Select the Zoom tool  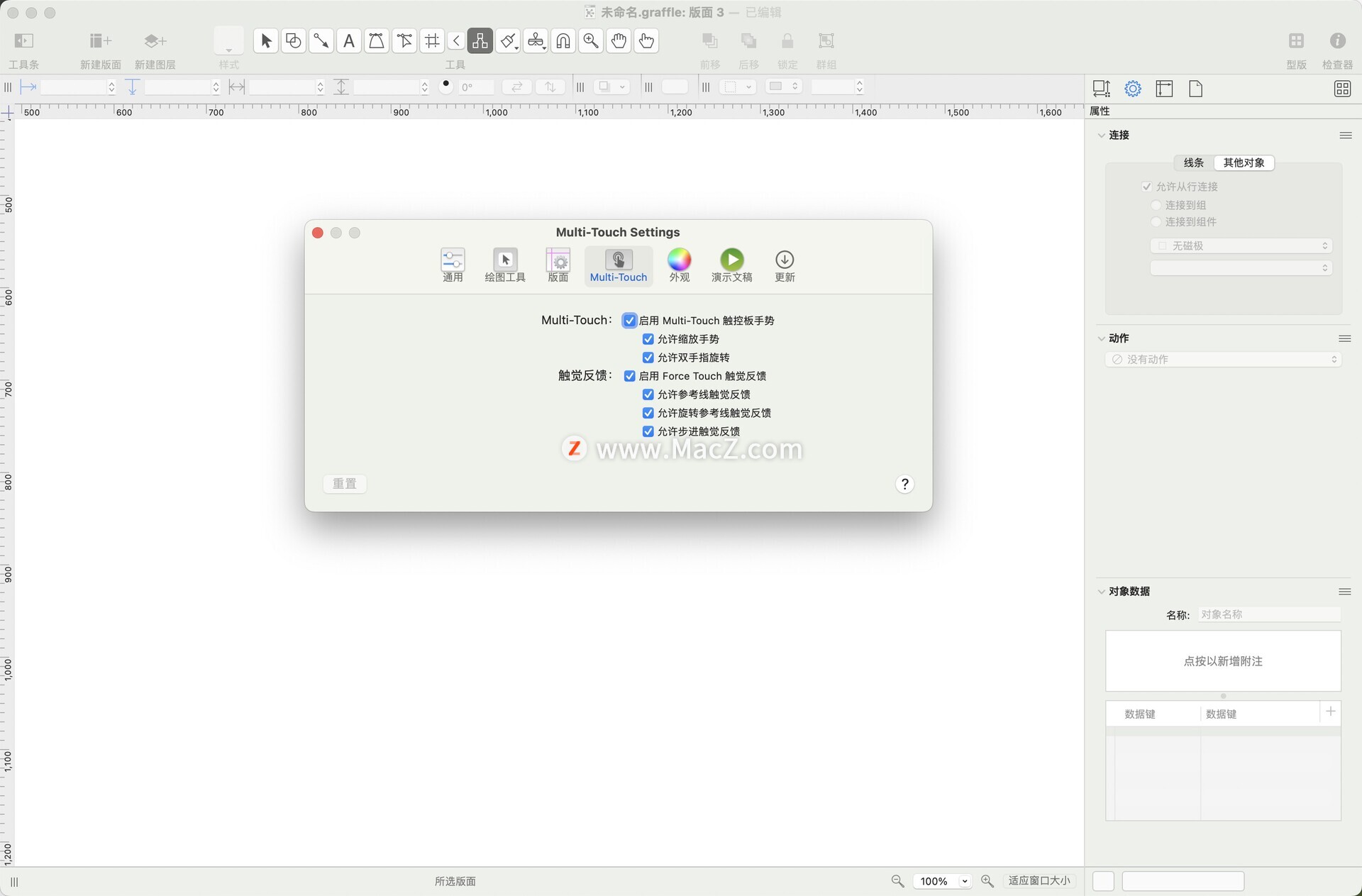point(591,41)
